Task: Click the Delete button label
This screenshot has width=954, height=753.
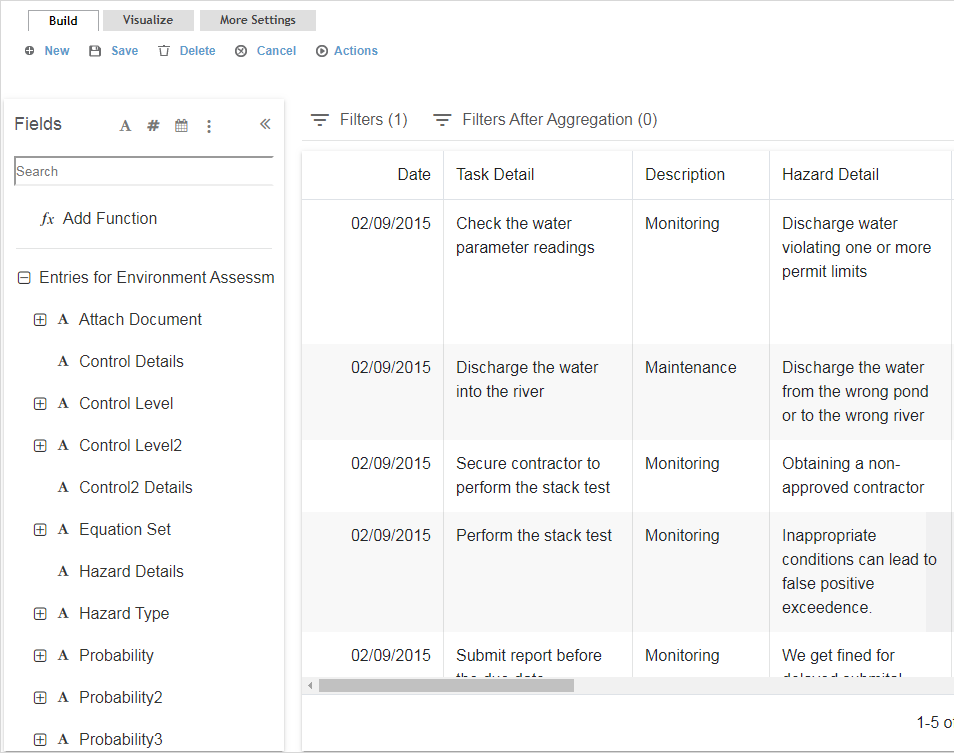Action: 198,51
